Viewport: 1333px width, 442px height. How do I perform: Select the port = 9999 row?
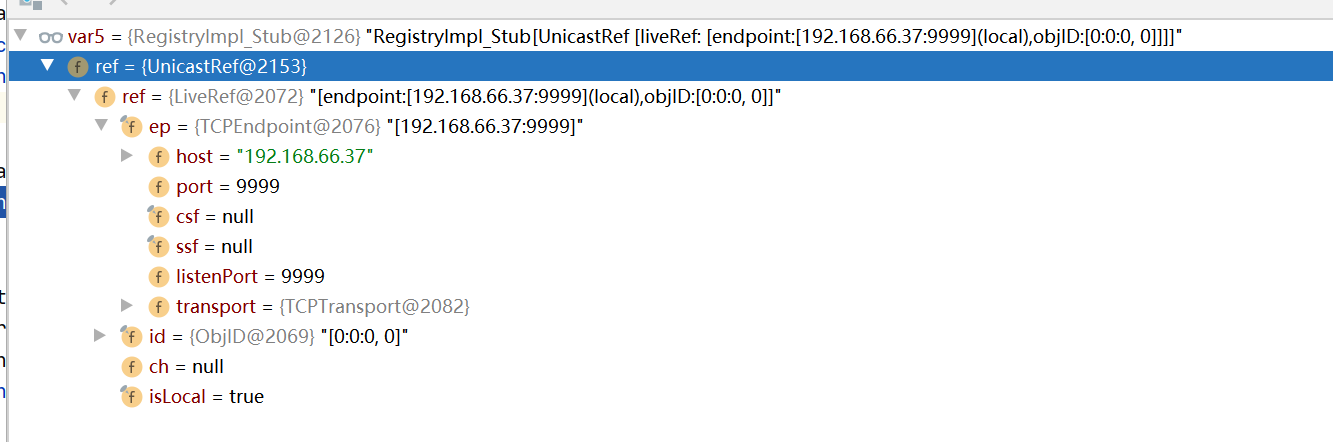pos(228,187)
